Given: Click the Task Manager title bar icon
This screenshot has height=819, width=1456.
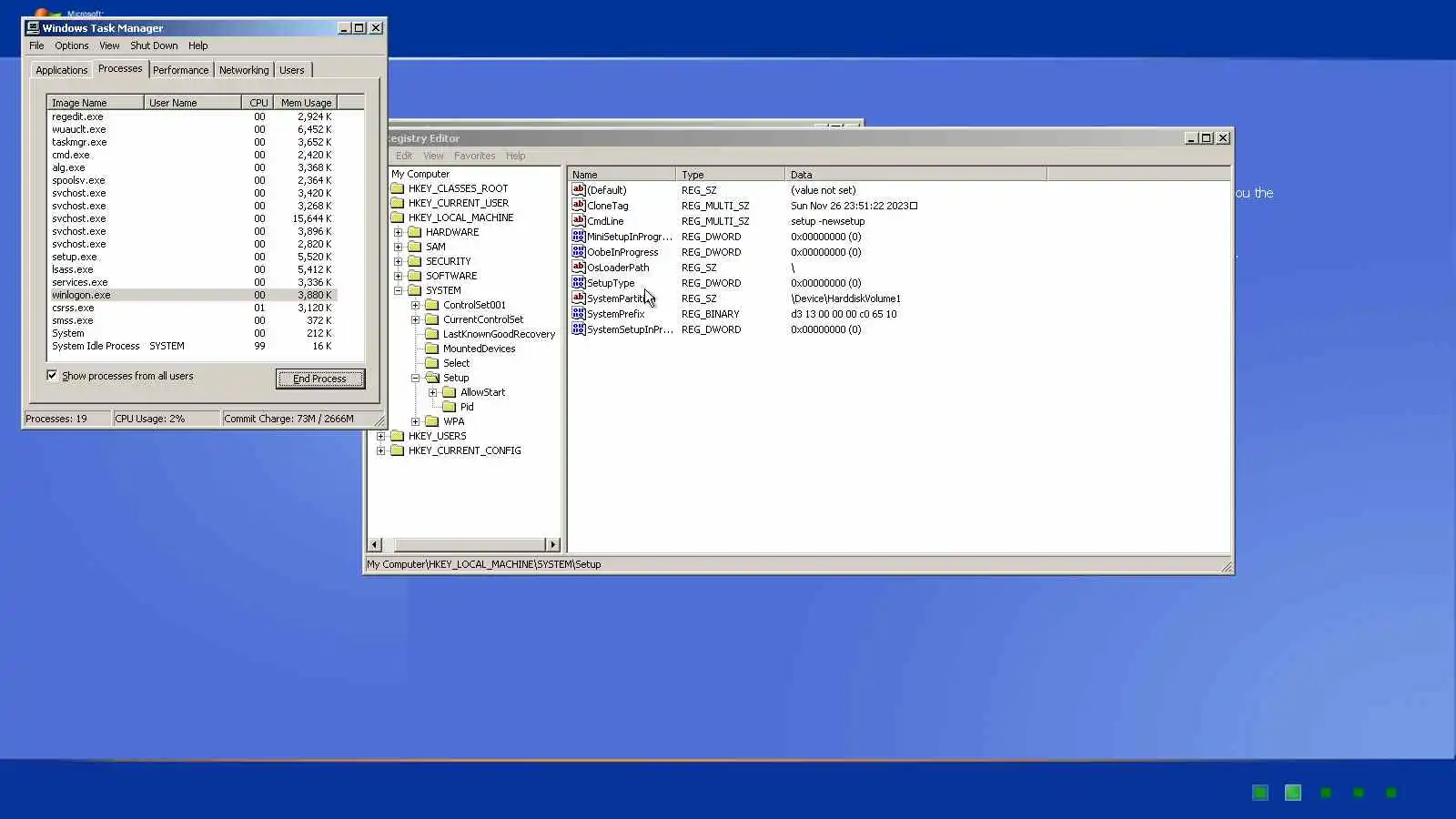Looking at the screenshot, I should coord(33,28).
